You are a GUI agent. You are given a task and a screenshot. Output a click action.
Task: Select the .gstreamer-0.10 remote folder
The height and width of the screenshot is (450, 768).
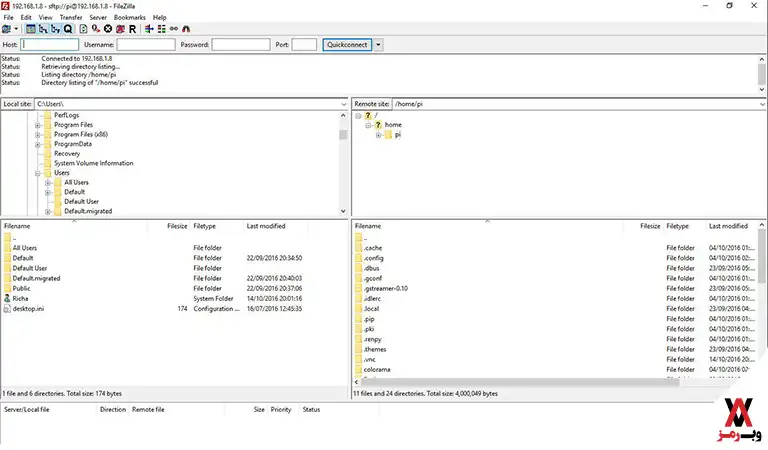click(x=385, y=288)
